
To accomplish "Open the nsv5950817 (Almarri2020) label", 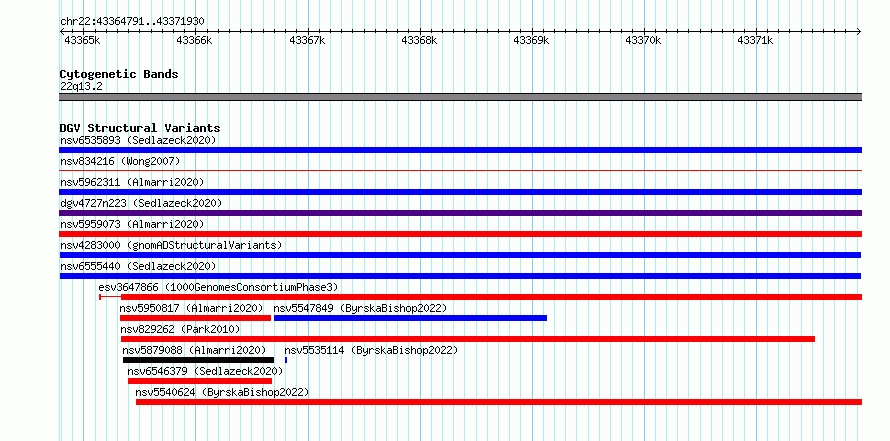I will pos(191,308).
